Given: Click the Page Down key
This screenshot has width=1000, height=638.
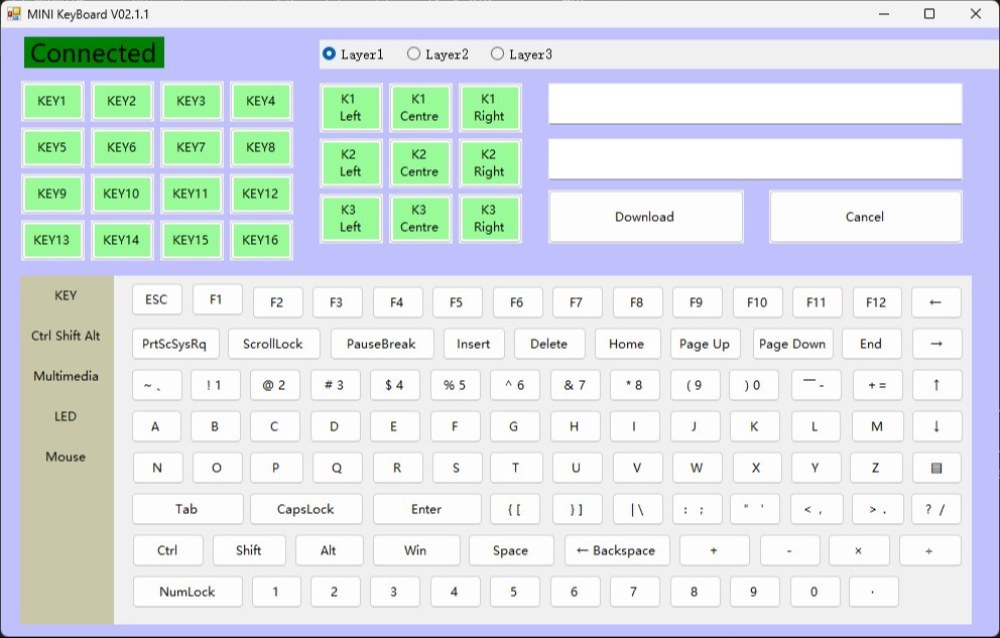Looking at the screenshot, I should (x=792, y=344).
